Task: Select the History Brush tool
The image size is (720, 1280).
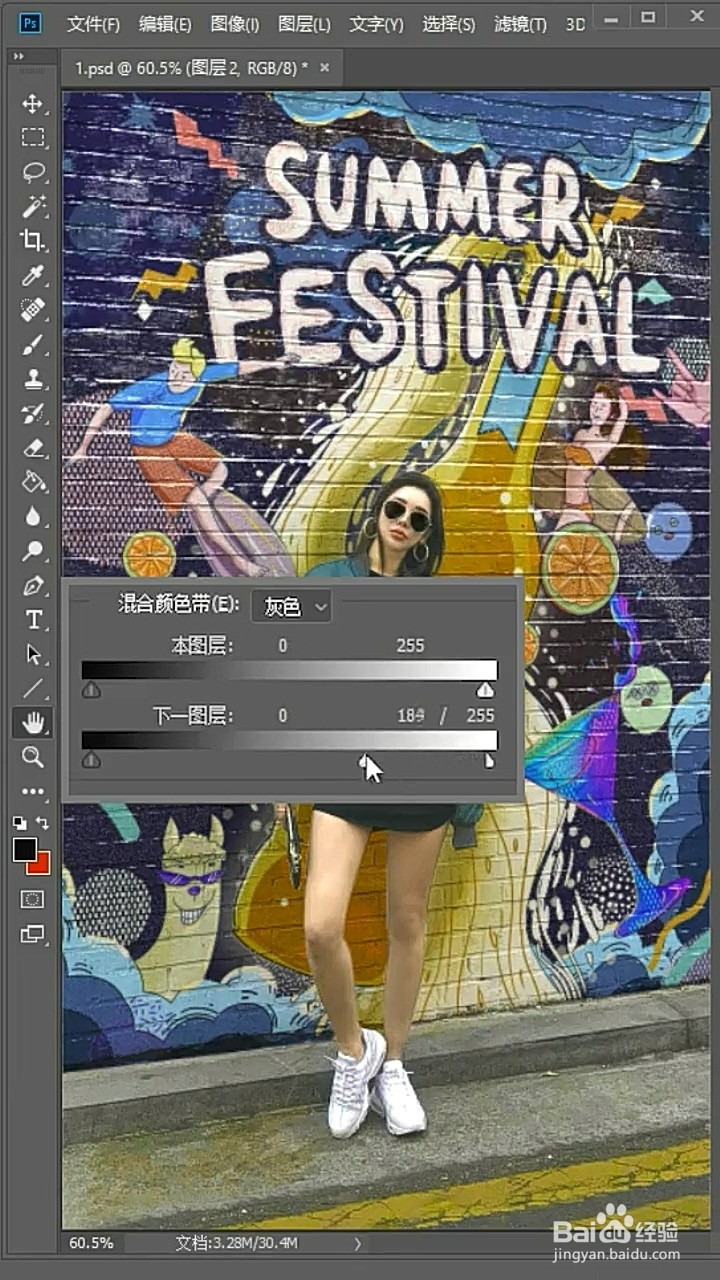Action: point(33,413)
